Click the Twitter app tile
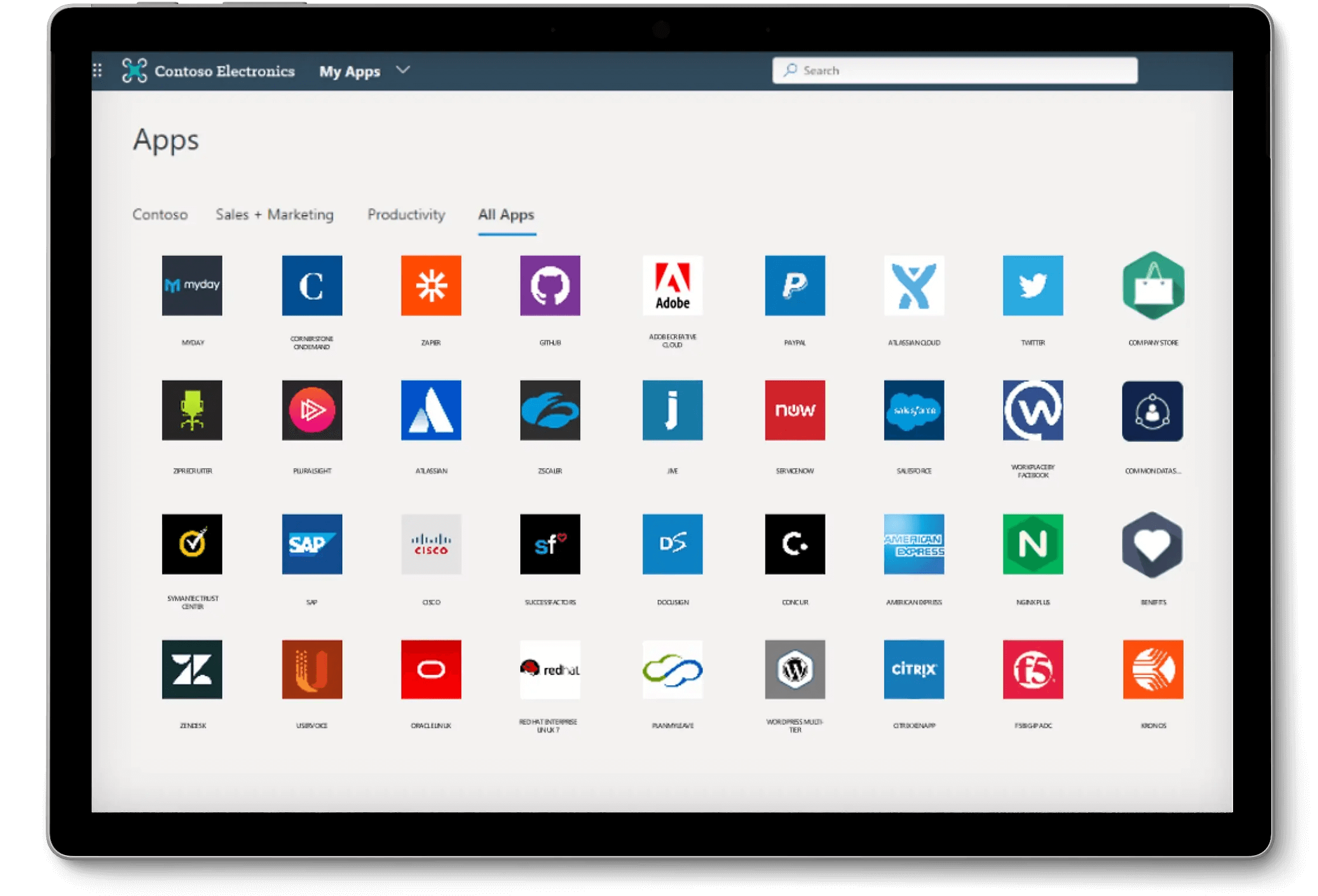1318x896 pixels. [x=1033, y=285]
